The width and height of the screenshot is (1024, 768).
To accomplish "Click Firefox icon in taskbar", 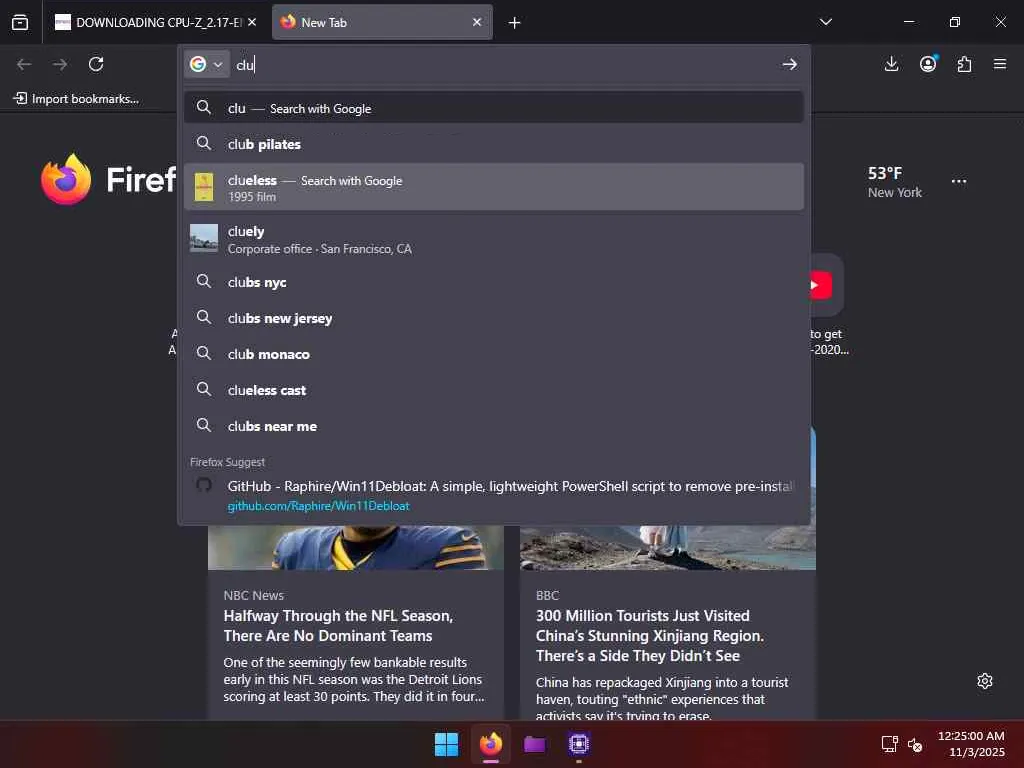I will 491,744.
